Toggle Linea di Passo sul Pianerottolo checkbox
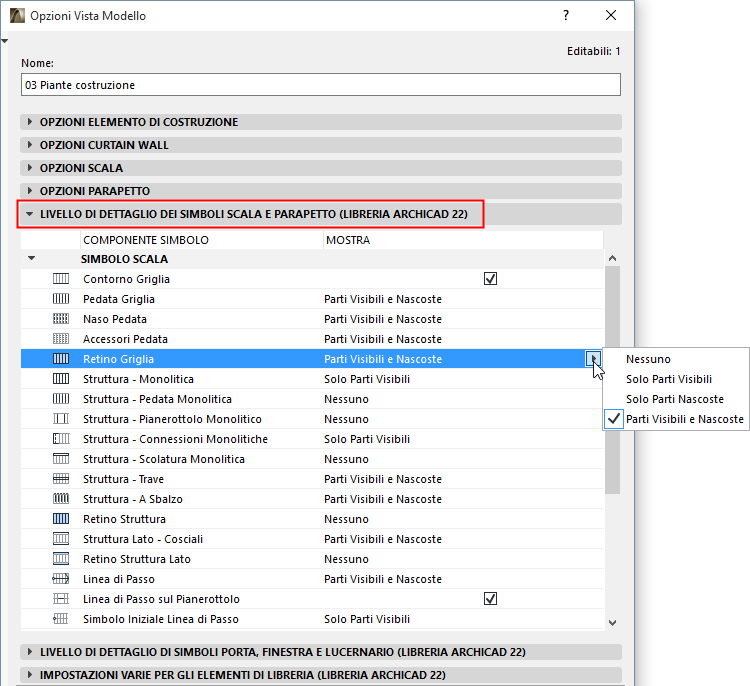 (490, 598)
